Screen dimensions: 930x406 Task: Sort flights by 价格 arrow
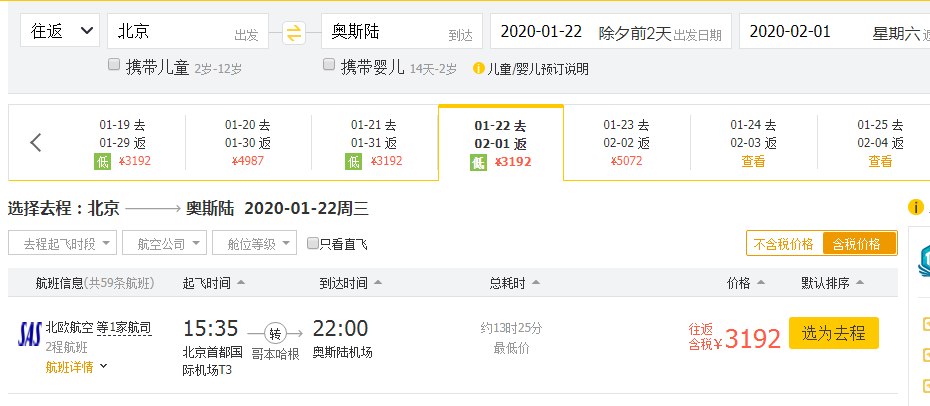tap(761, 283)
